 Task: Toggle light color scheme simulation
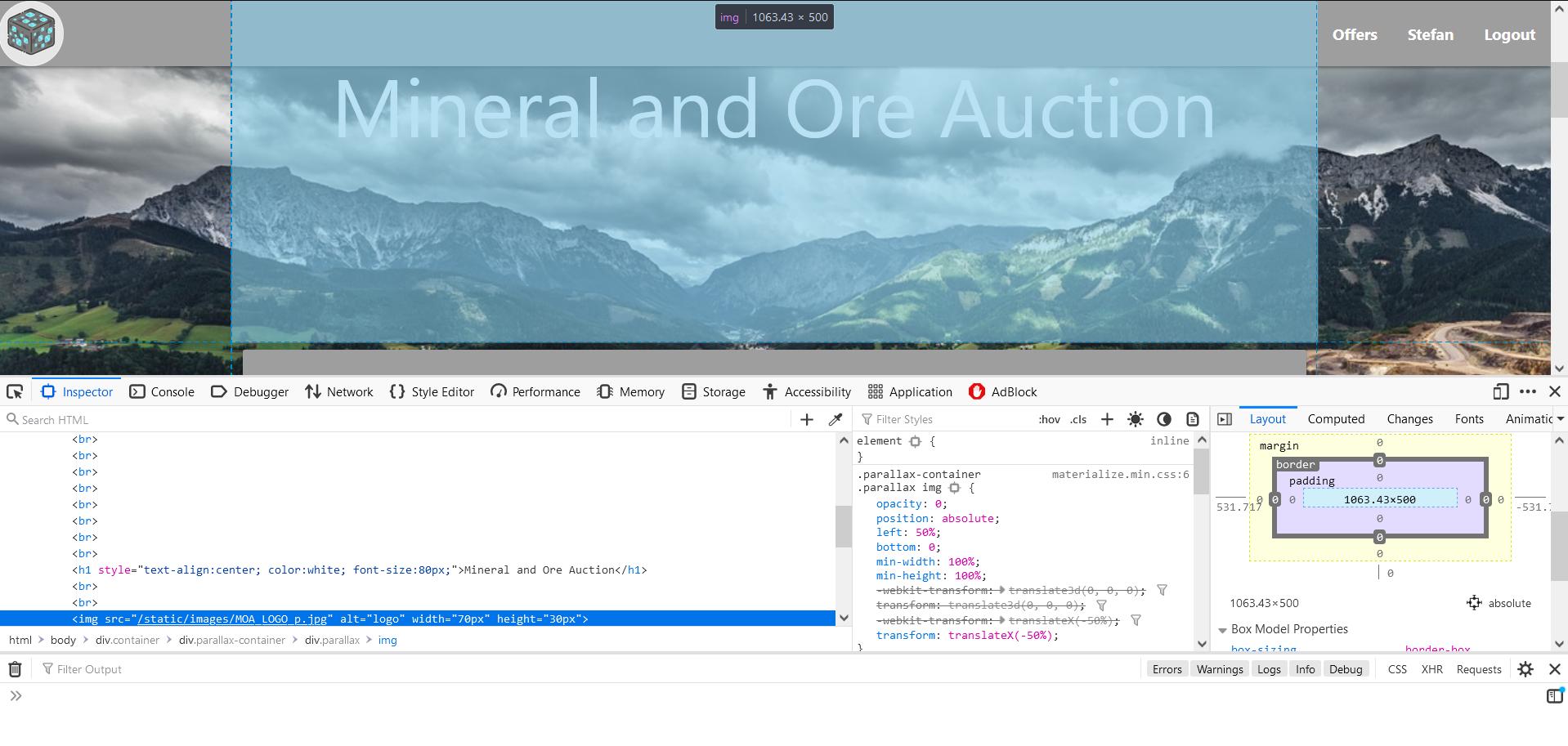[x=1136, y=419]
